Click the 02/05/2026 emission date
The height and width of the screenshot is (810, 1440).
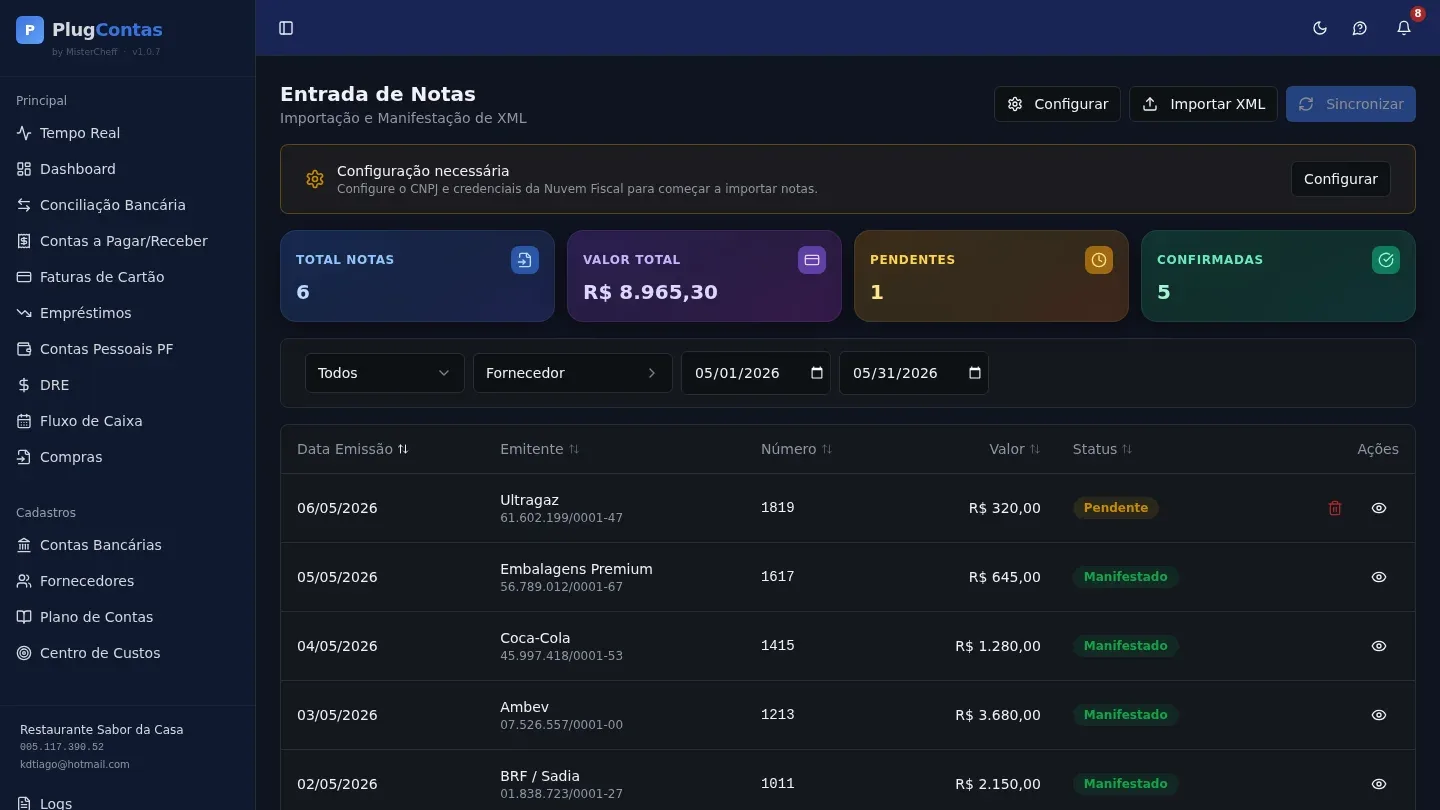(337, 784)
